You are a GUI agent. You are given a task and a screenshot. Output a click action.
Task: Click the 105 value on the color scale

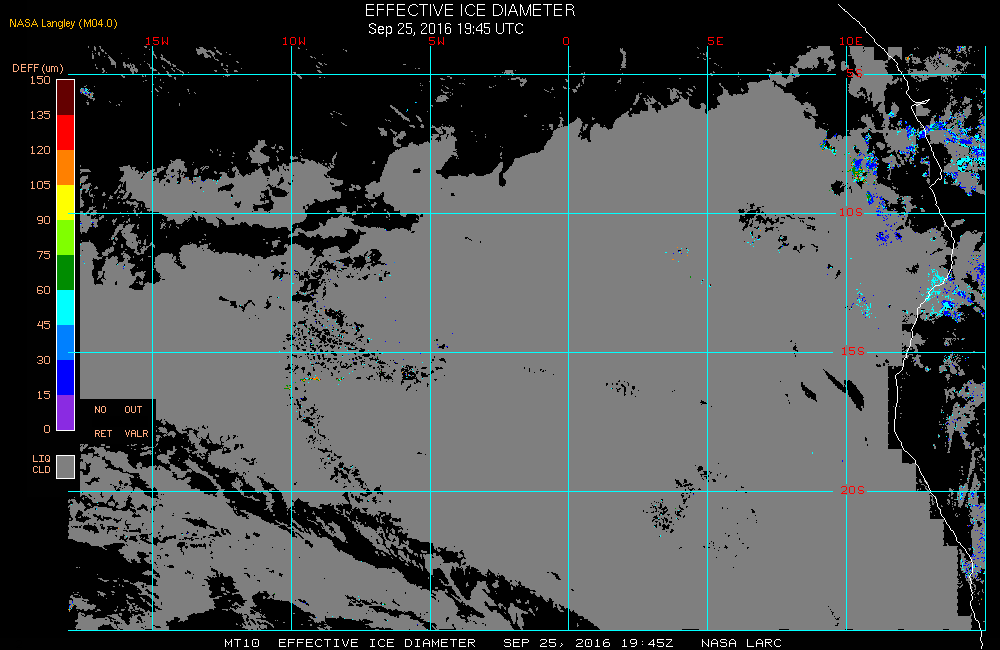(40, 186)
